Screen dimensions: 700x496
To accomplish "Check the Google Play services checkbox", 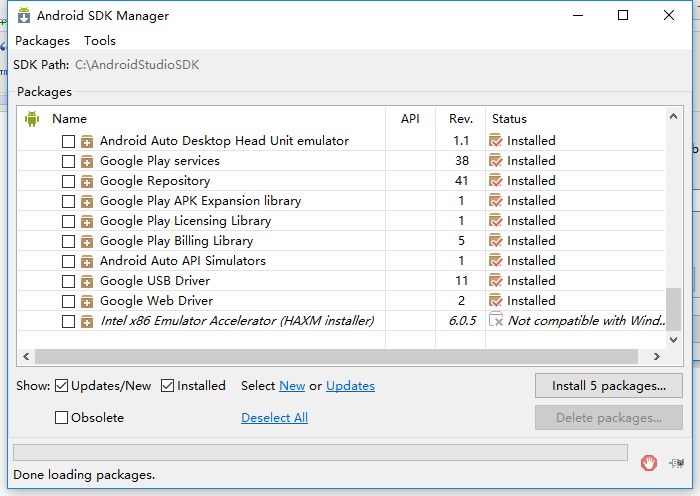I will tap(68, 161).
